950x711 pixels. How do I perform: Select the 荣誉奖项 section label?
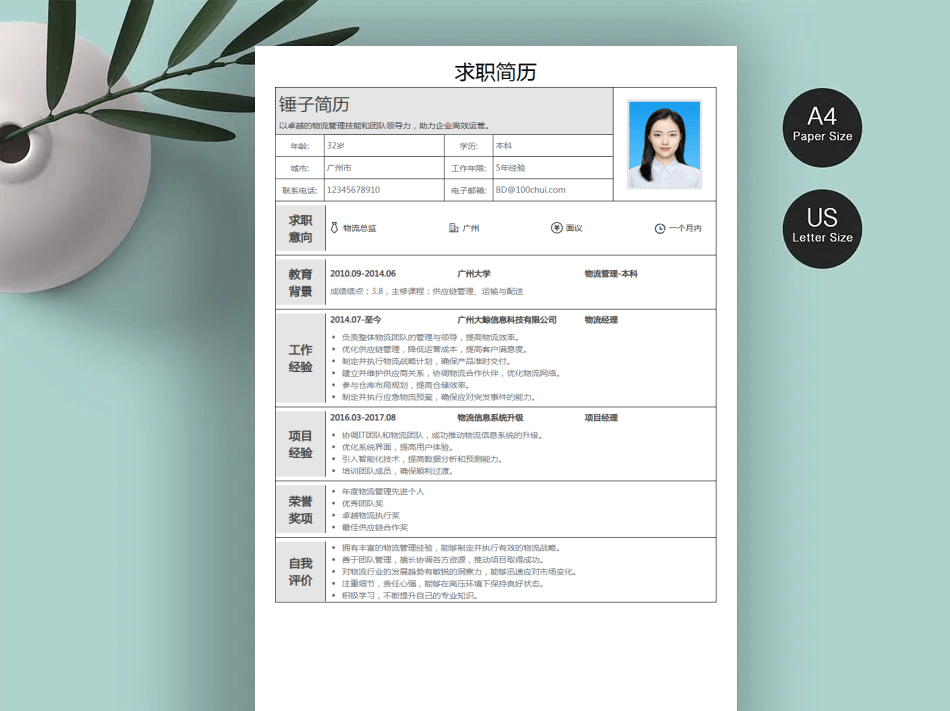point(300,510)
